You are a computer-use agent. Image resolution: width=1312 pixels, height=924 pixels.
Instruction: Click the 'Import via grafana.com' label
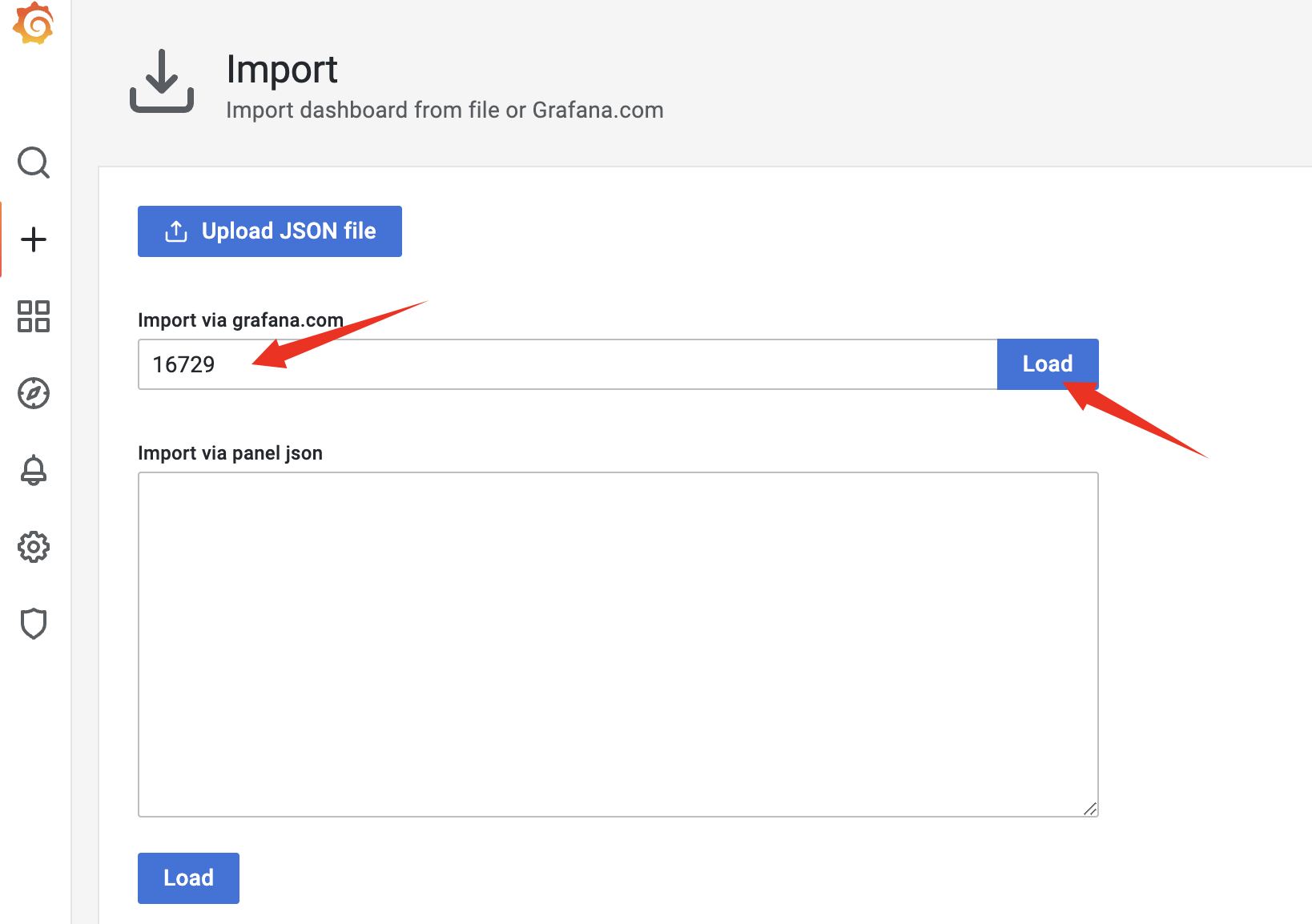coord(240,320)
